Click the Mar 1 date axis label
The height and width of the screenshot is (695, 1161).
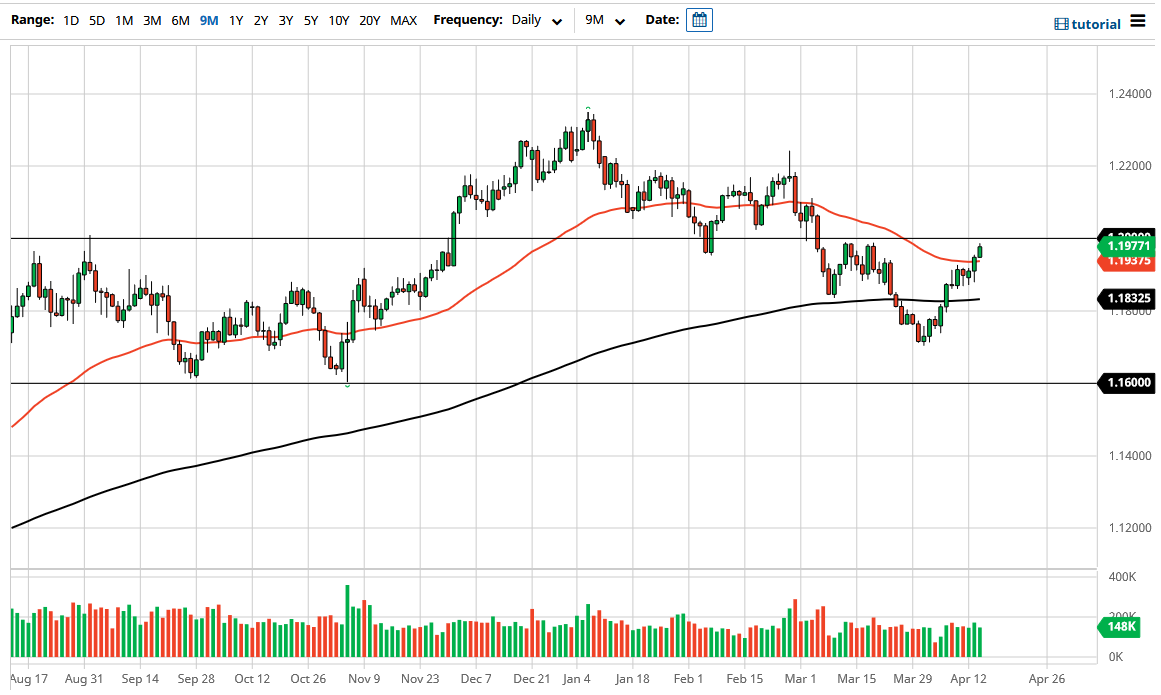(x=800, y=679)
